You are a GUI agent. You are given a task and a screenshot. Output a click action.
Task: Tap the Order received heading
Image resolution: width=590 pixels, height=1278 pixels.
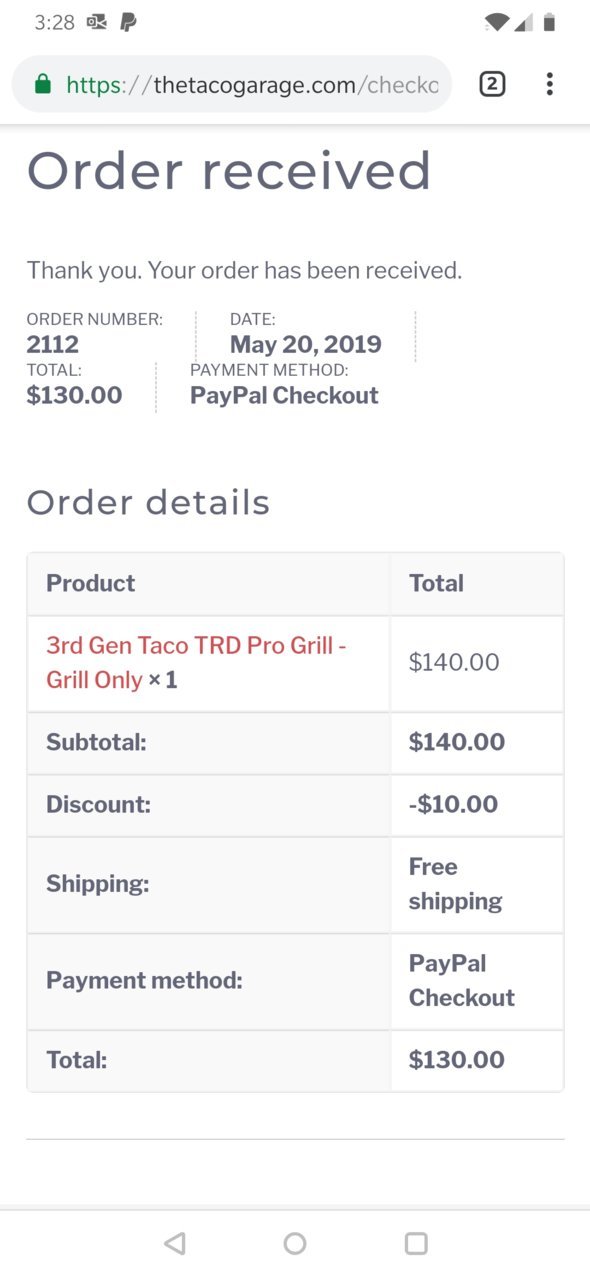(229, 172)
